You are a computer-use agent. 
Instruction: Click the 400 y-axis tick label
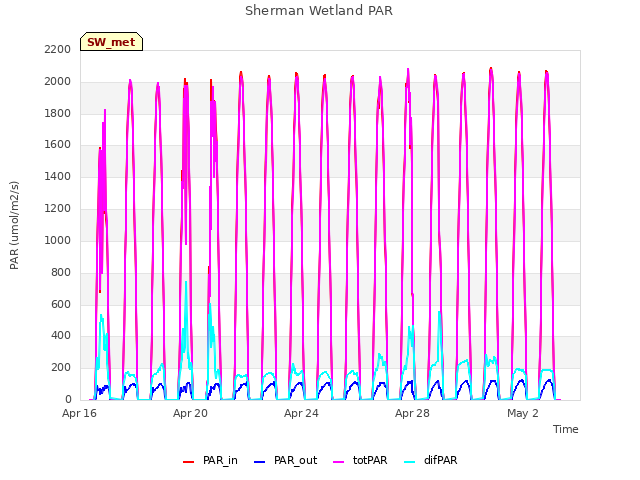pos(61,336)
